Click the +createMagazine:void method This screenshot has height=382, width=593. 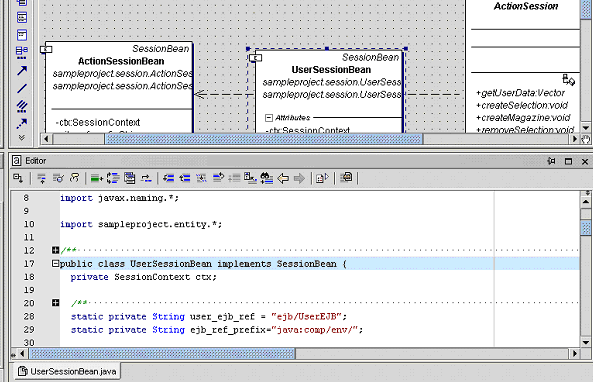tap(523, 118)
